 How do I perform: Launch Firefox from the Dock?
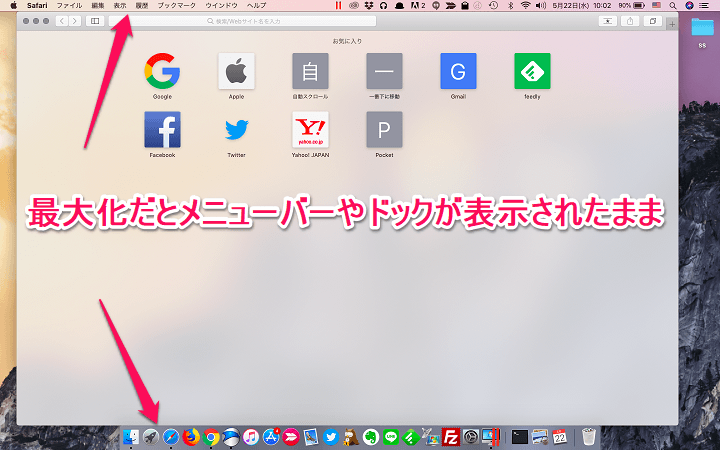191,437
